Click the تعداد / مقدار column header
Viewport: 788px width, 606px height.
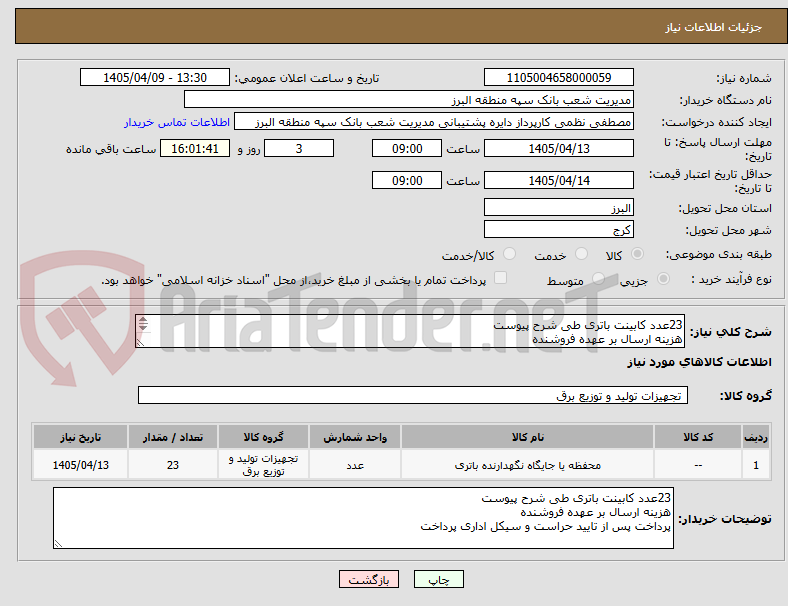[173, 437]
